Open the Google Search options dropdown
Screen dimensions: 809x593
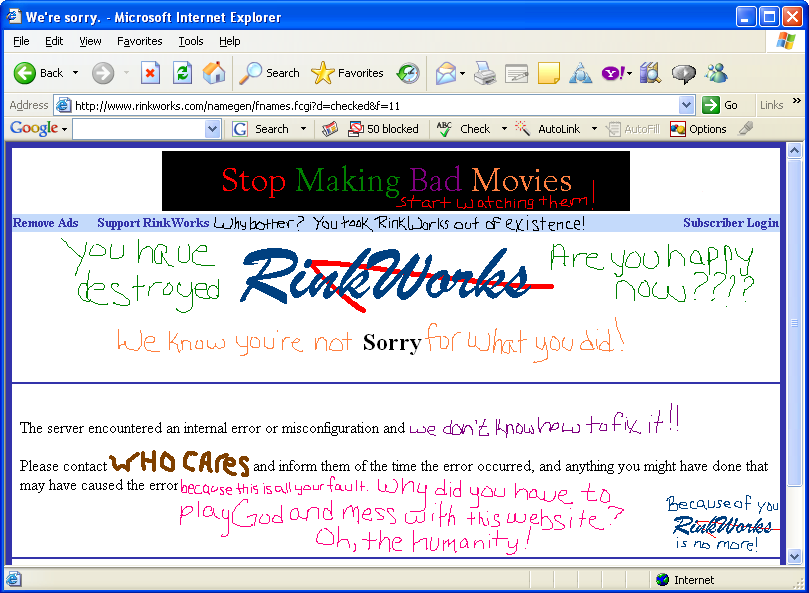point(303,129)
